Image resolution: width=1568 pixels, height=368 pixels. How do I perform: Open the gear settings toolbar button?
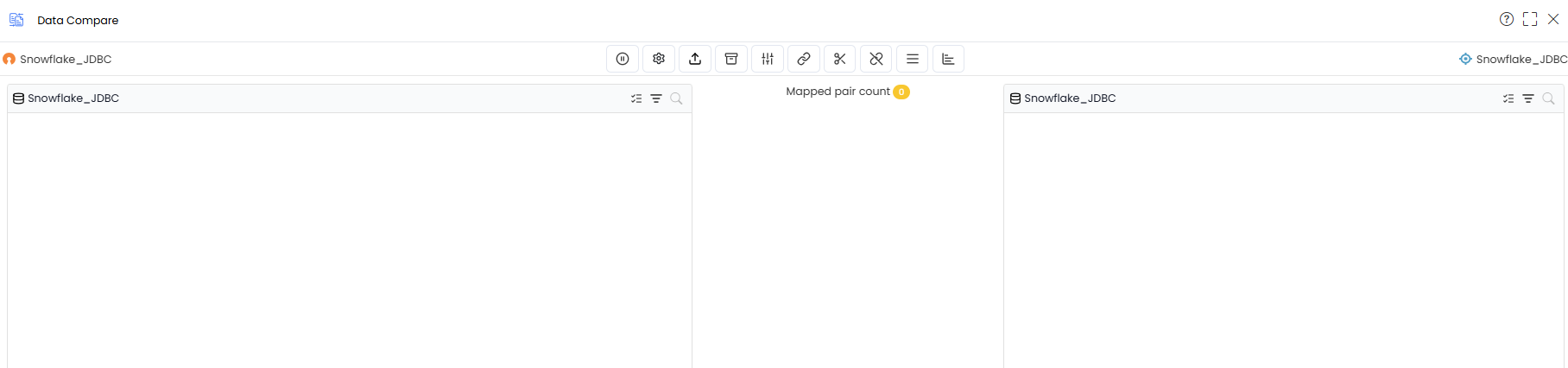coord(659,59)
